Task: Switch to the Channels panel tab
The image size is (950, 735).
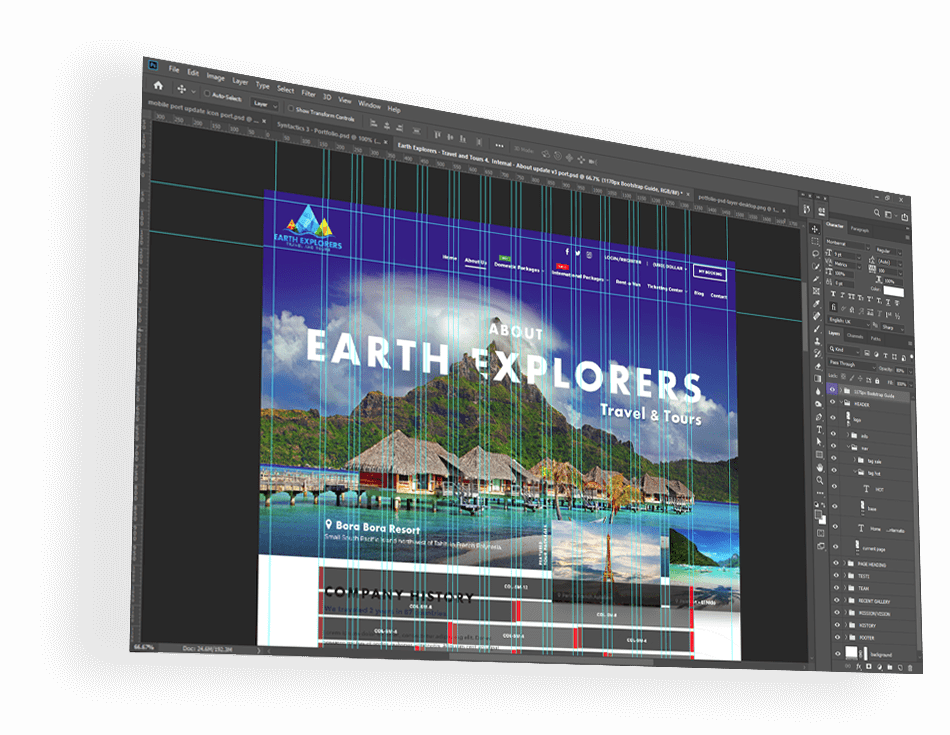Action: click(x=855, y=336)
